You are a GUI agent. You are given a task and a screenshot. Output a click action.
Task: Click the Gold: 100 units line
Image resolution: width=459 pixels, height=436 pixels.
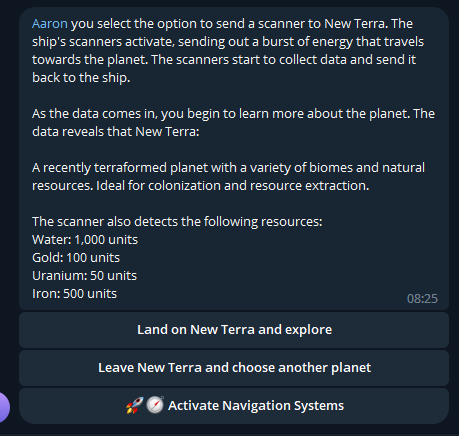click(x=76, y=258)
